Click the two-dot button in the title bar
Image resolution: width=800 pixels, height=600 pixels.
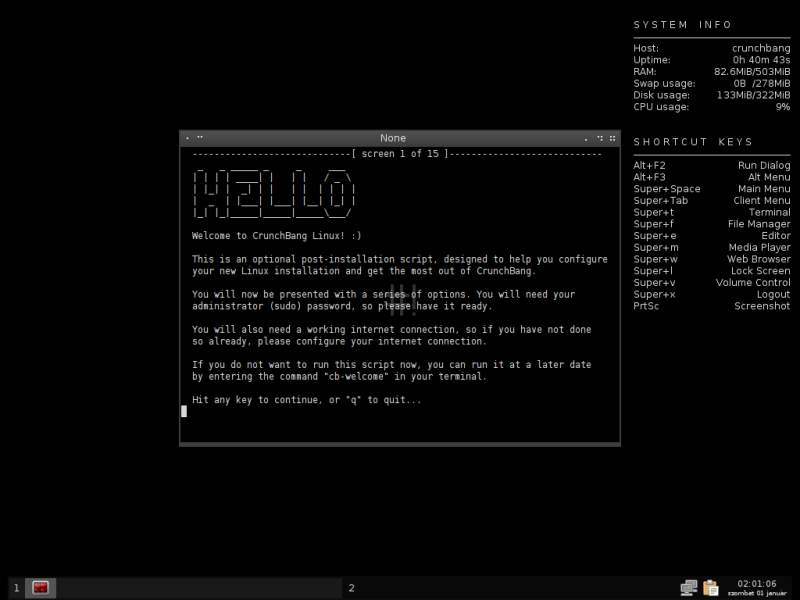coord(200,137)
